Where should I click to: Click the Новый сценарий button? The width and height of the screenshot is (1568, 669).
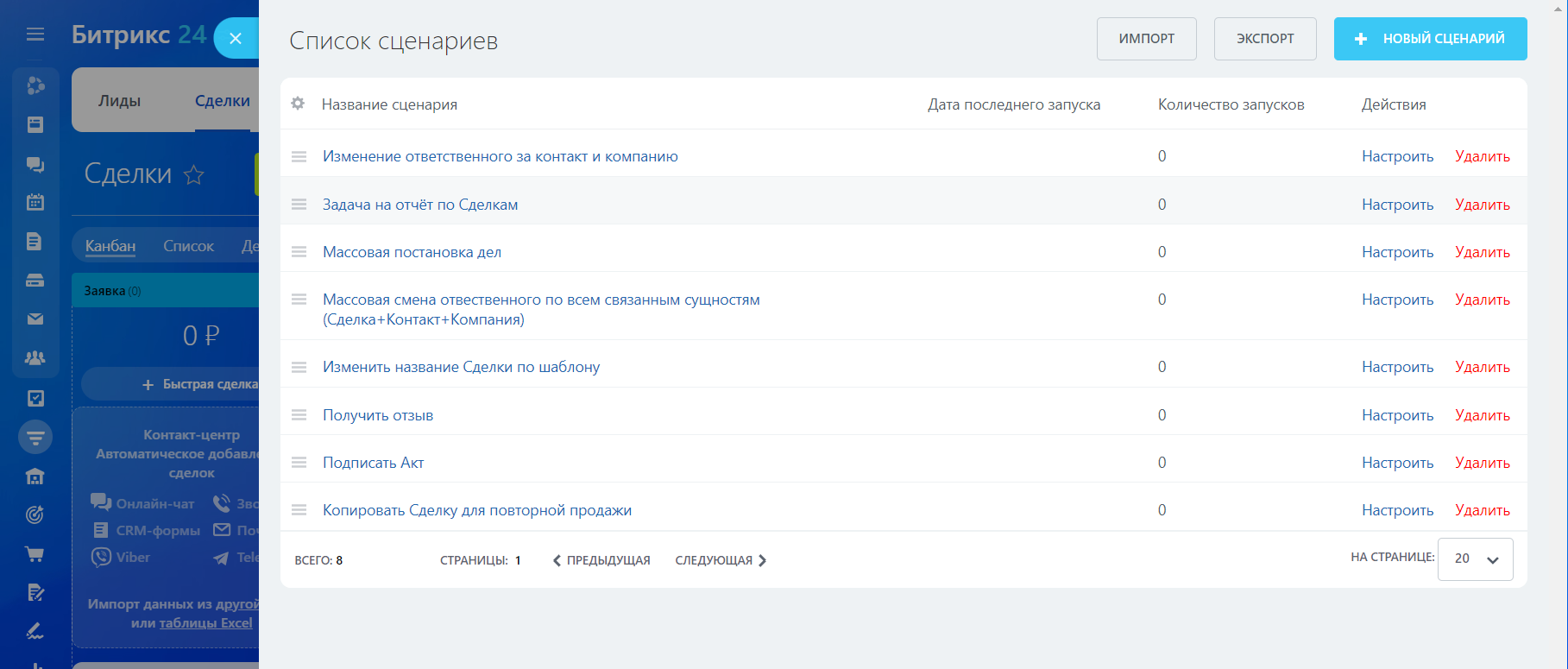tap(1430, 39)
